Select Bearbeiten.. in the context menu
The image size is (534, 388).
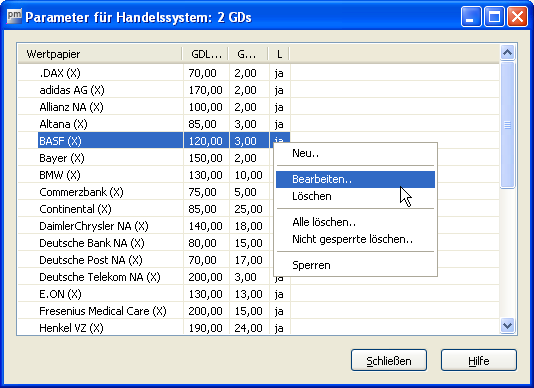point(355,179)
